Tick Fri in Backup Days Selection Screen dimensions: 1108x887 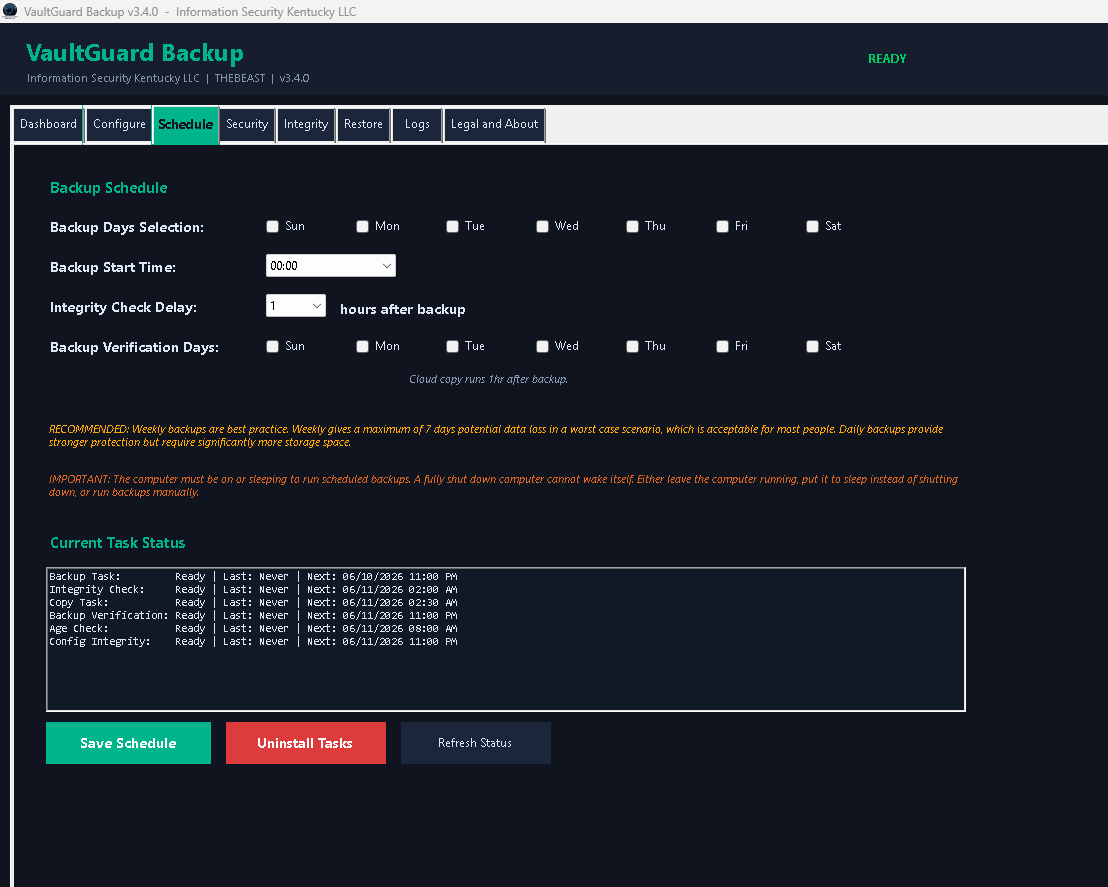pos(722,226)
